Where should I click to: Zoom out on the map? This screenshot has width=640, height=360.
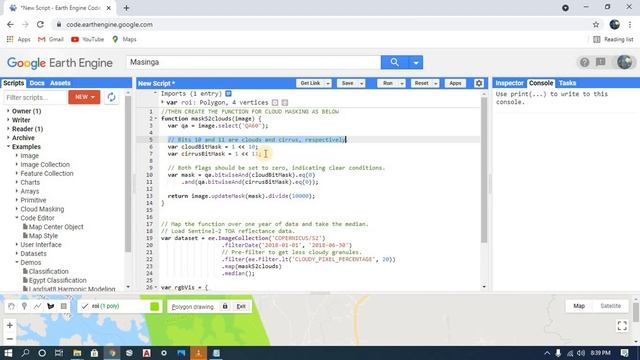(10, 339)
